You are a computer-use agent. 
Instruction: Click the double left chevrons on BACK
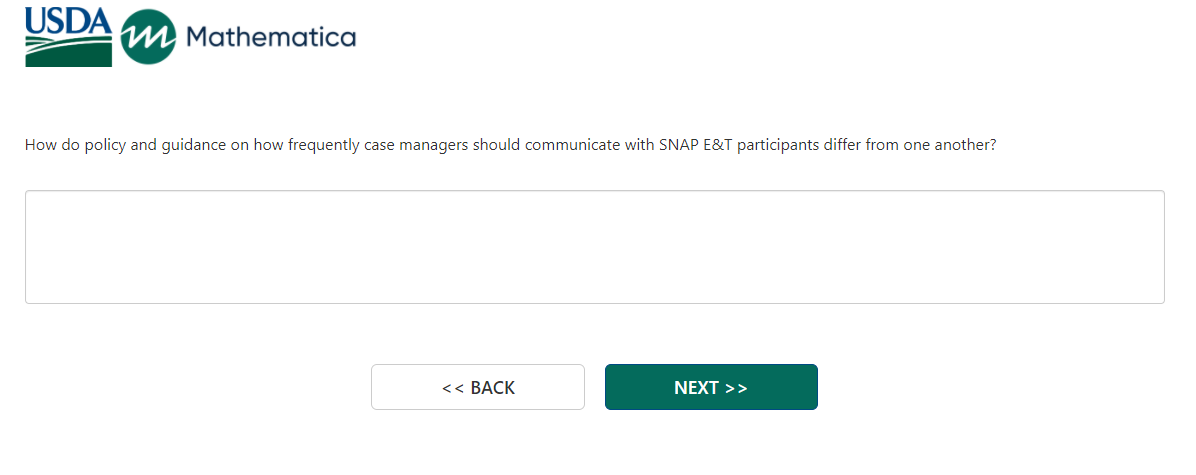click(x=452, y=388)
